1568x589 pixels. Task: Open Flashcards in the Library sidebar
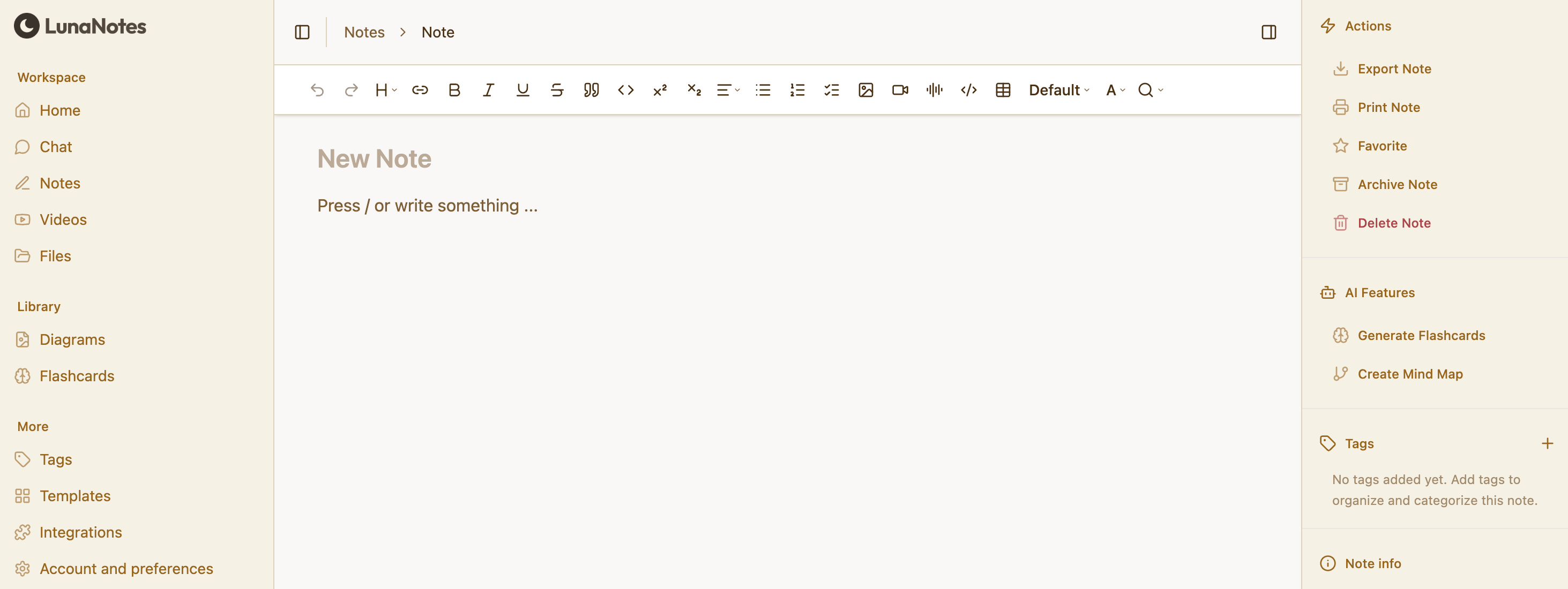coord(77,376)
